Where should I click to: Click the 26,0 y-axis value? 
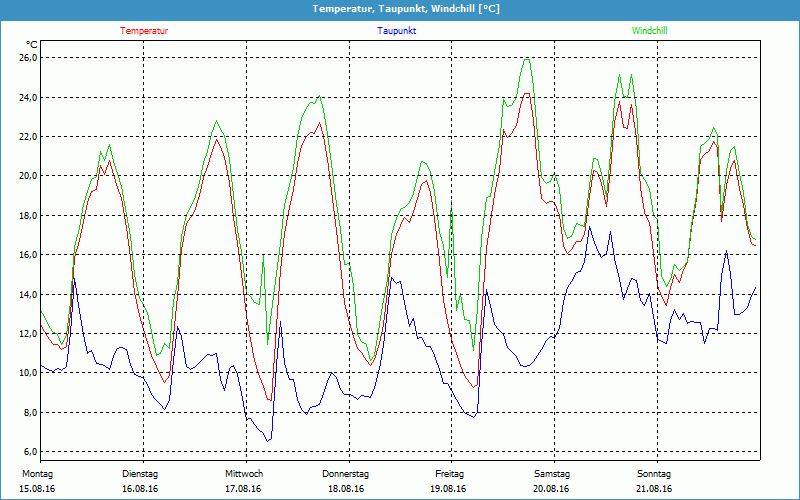pos(29,58)
